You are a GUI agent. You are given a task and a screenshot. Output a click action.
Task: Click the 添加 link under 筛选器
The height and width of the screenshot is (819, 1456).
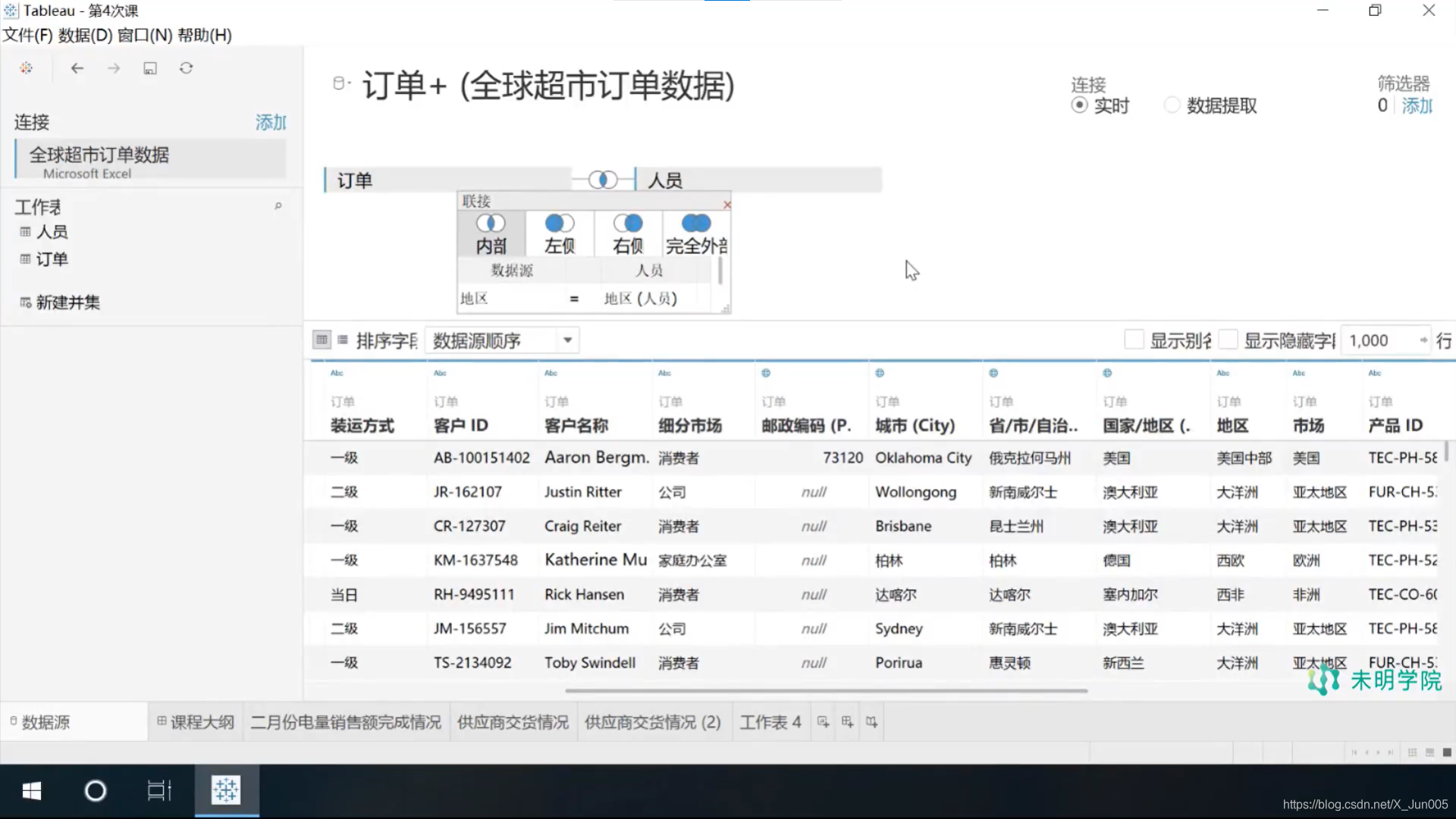tap(1417, 105)
